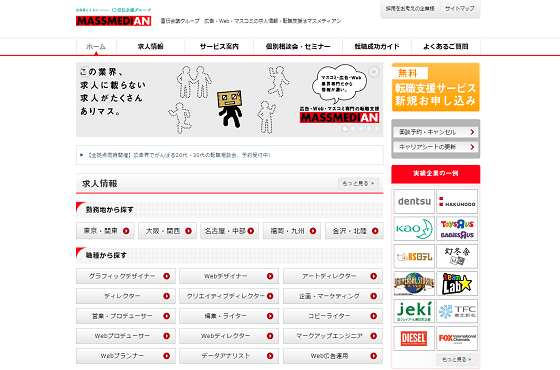Browse Webプロデューサー jobs
The width and height of the screenshot is (560, 370).
126,336
